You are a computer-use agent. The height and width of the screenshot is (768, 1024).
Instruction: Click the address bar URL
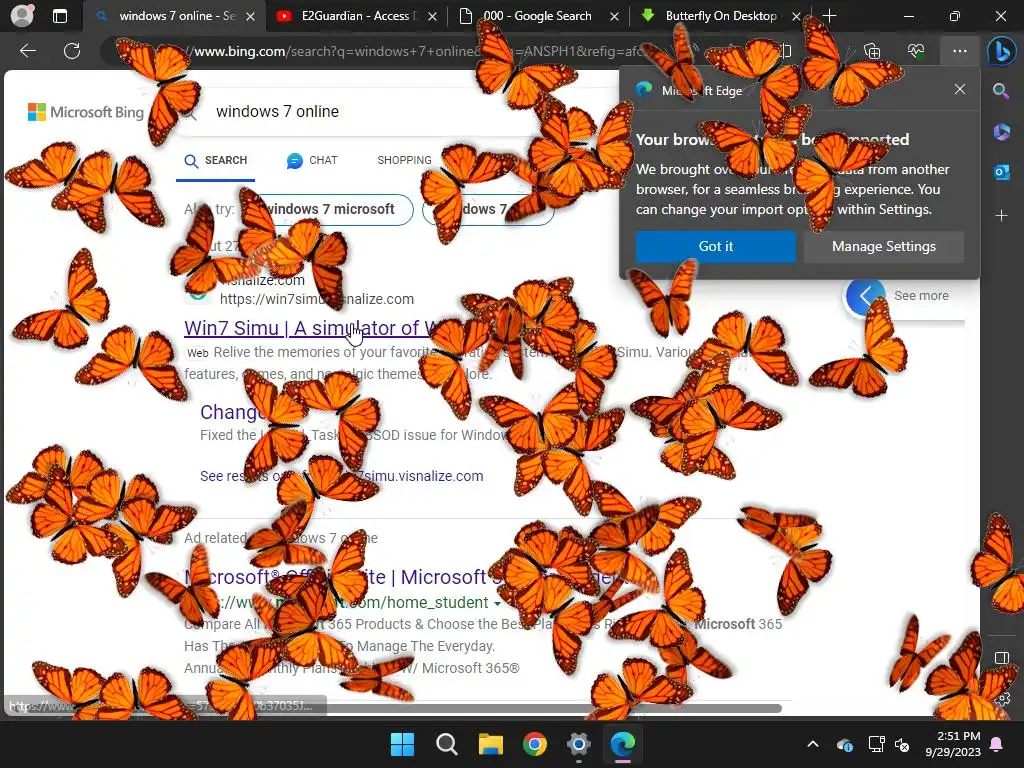[418, 51]
